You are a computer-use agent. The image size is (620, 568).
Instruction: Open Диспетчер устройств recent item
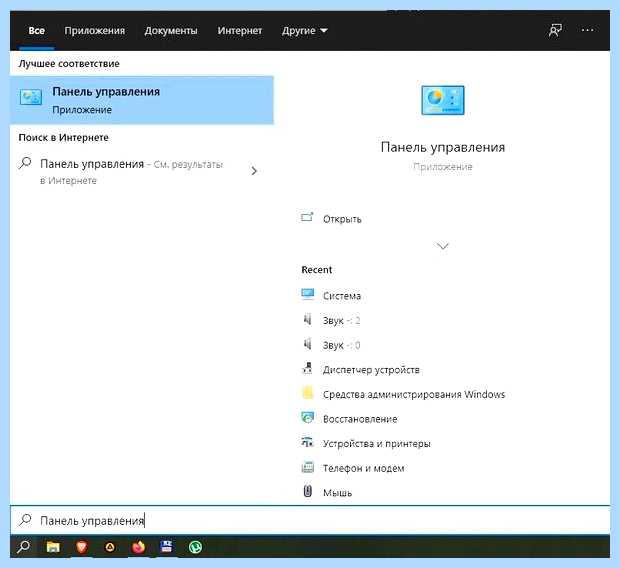coord(371,370)
